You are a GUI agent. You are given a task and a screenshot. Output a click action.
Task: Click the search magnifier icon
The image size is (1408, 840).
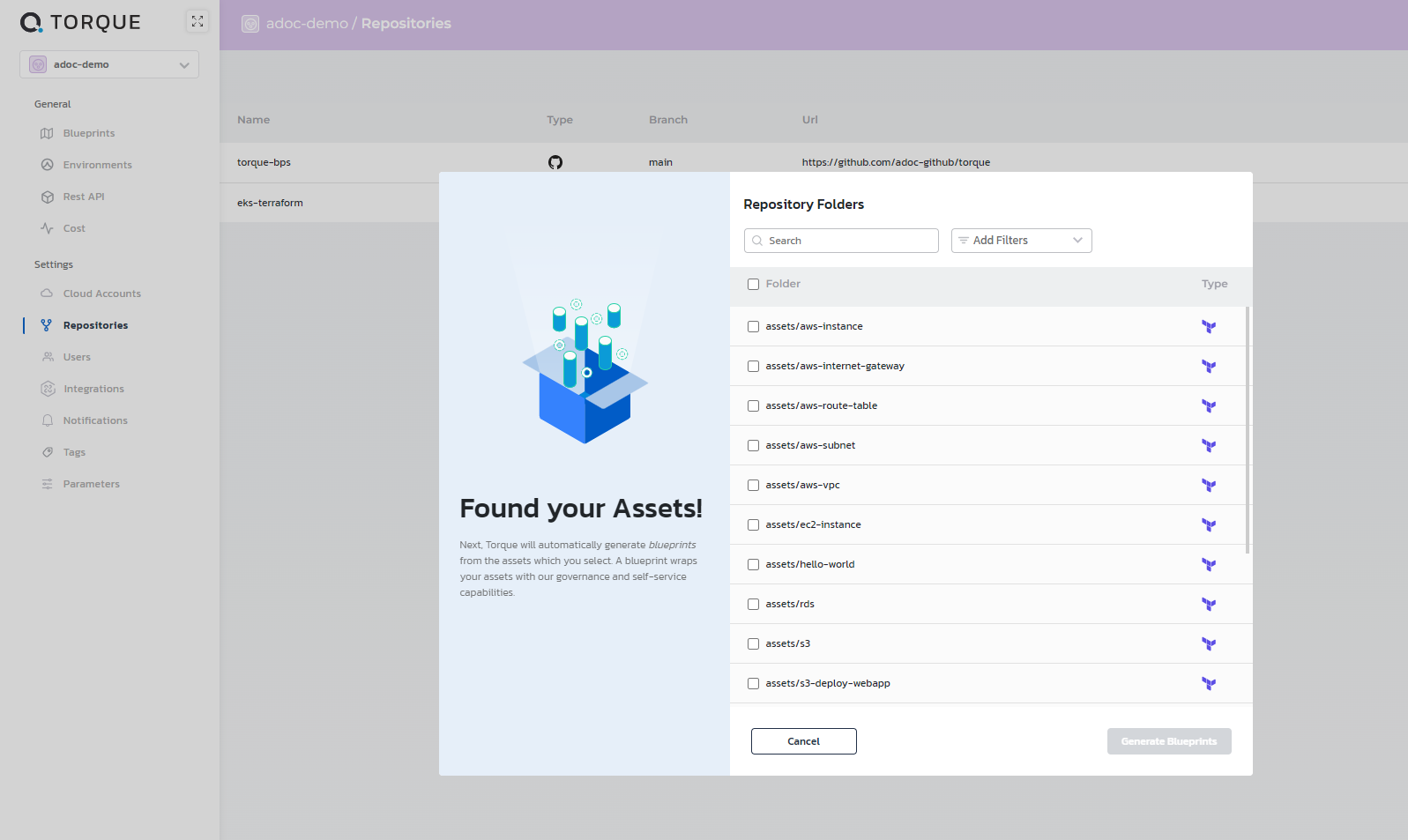[x=757, y=241]
